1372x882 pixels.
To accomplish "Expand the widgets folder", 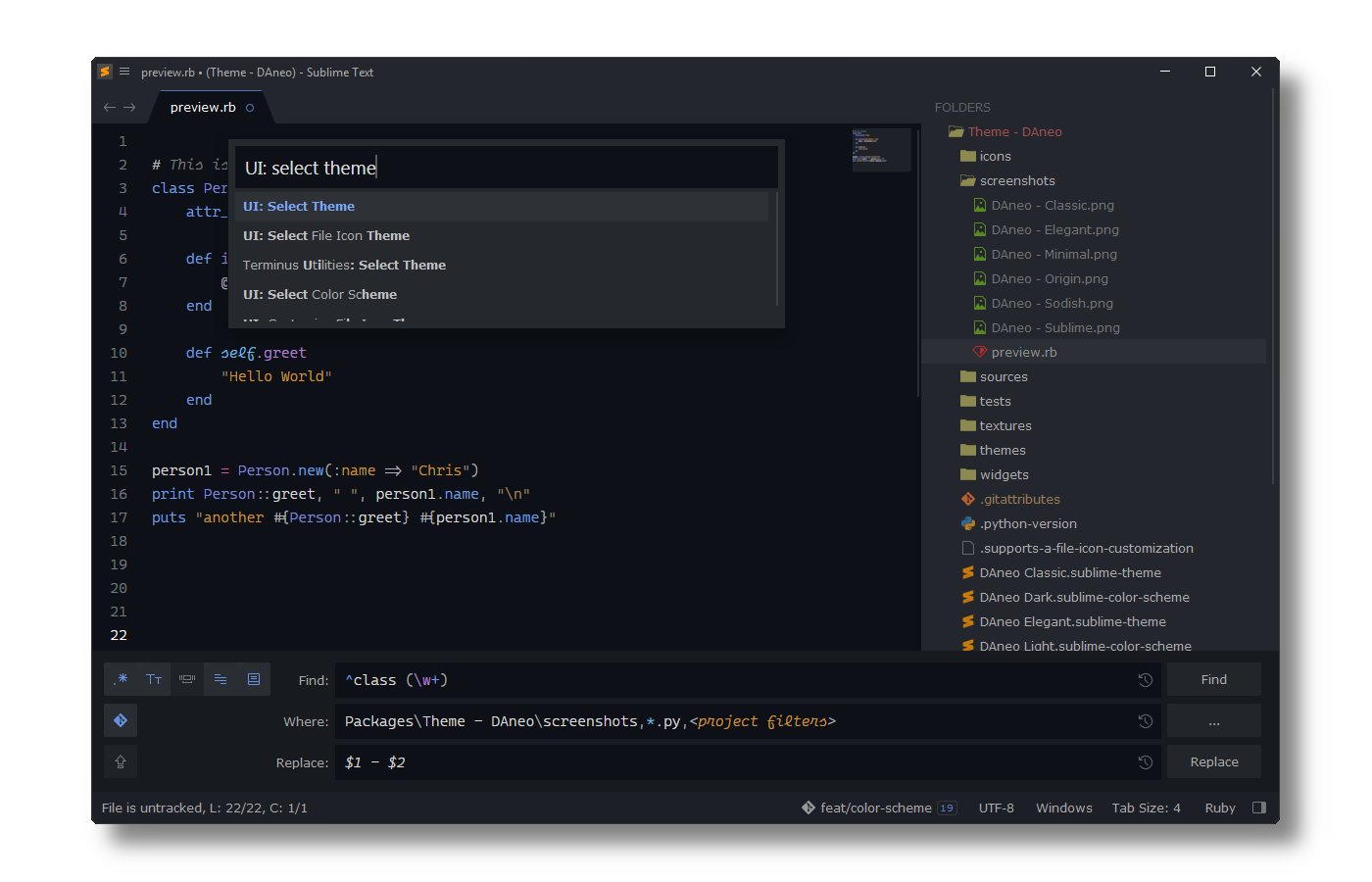I will tap(968, 474).
